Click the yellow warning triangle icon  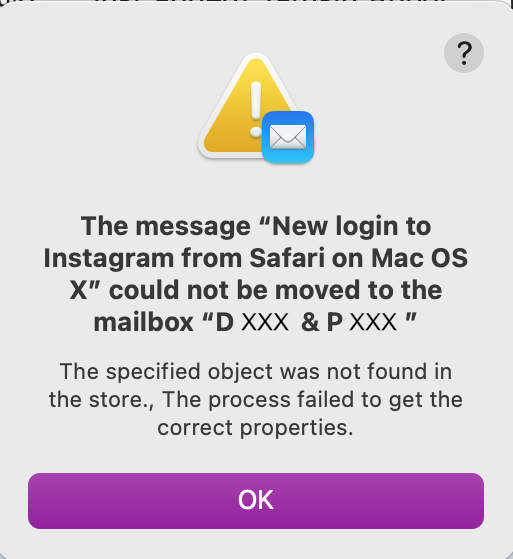[x=246, y=107]
